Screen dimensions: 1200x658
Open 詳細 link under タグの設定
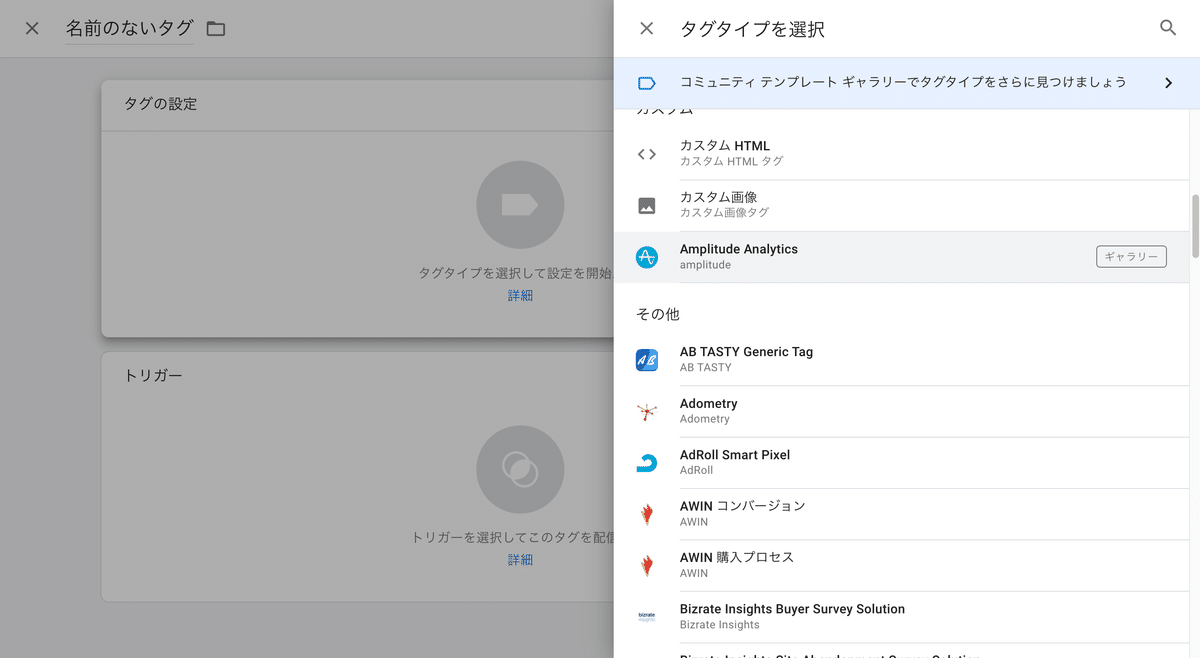[x=520, y=296]
